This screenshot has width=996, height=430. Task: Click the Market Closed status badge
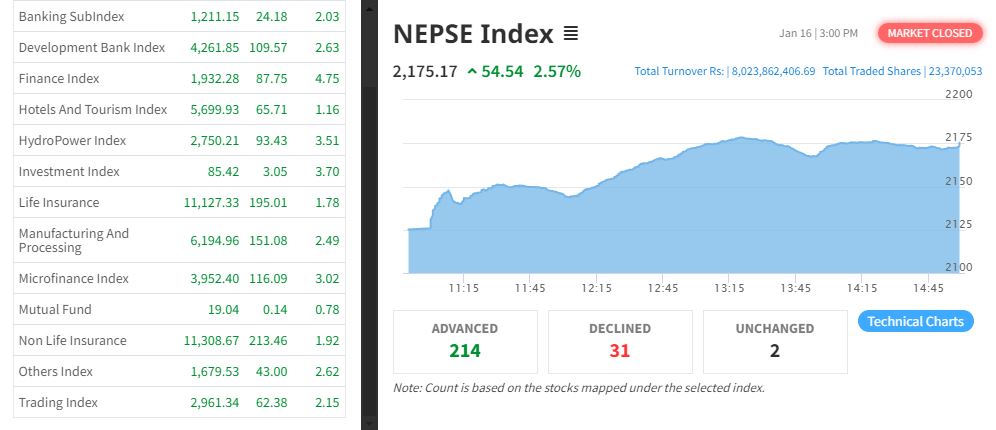pos(929,33)
